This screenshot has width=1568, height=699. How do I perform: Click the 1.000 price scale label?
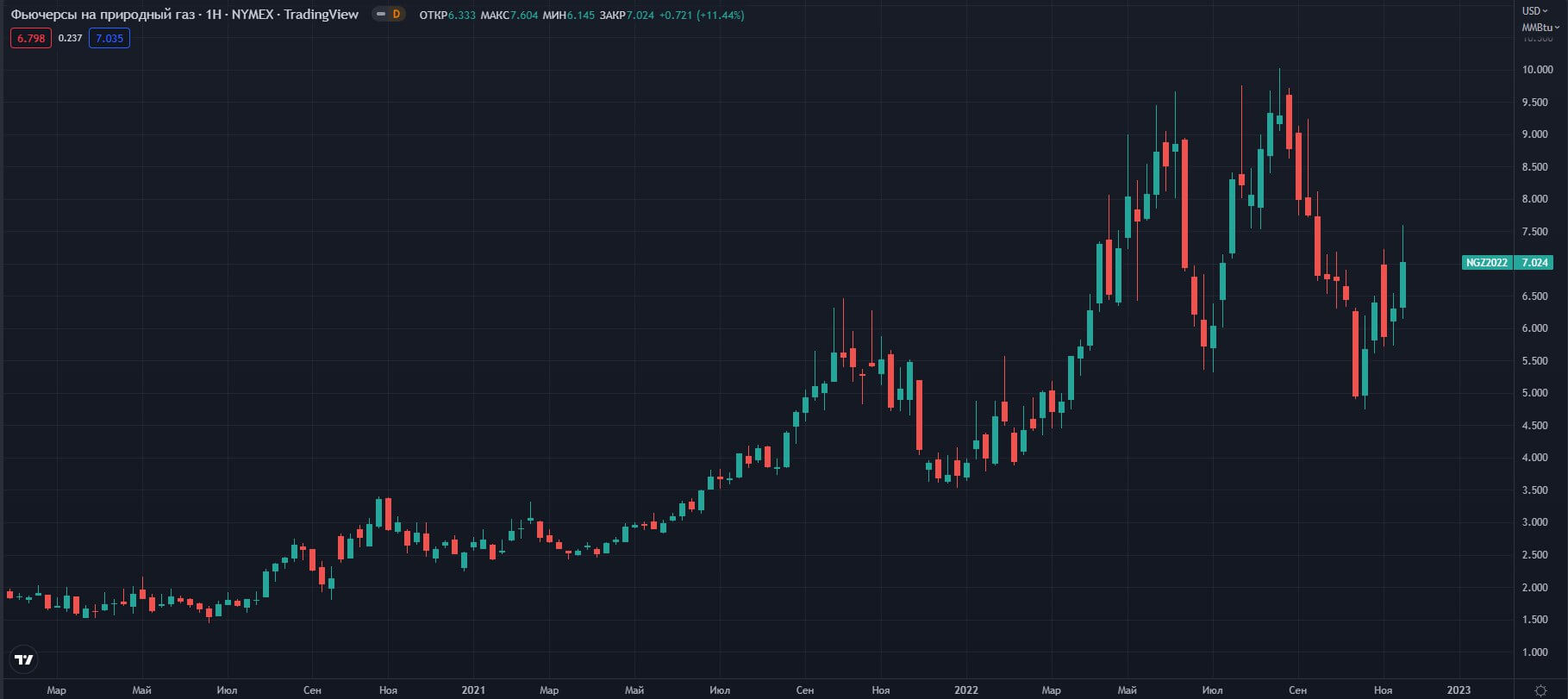click(x=1535, y=652)
